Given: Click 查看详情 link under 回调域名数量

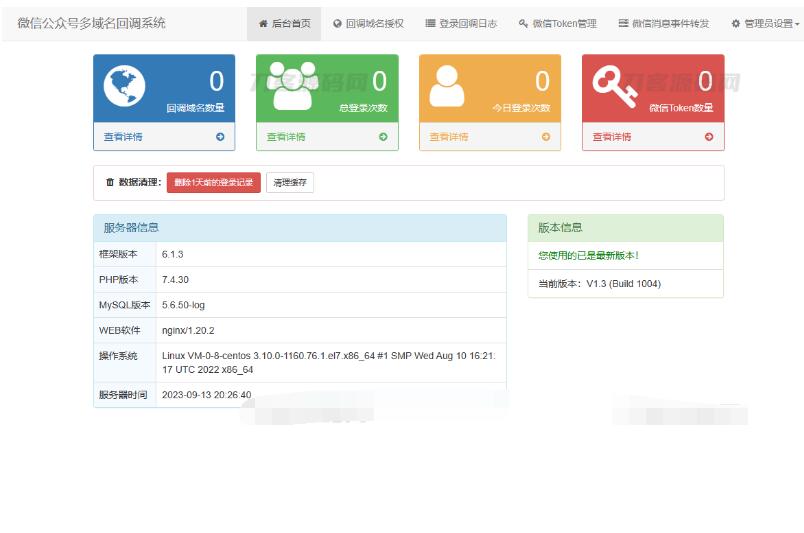Looking at the screenshot, I should point(123,137).
